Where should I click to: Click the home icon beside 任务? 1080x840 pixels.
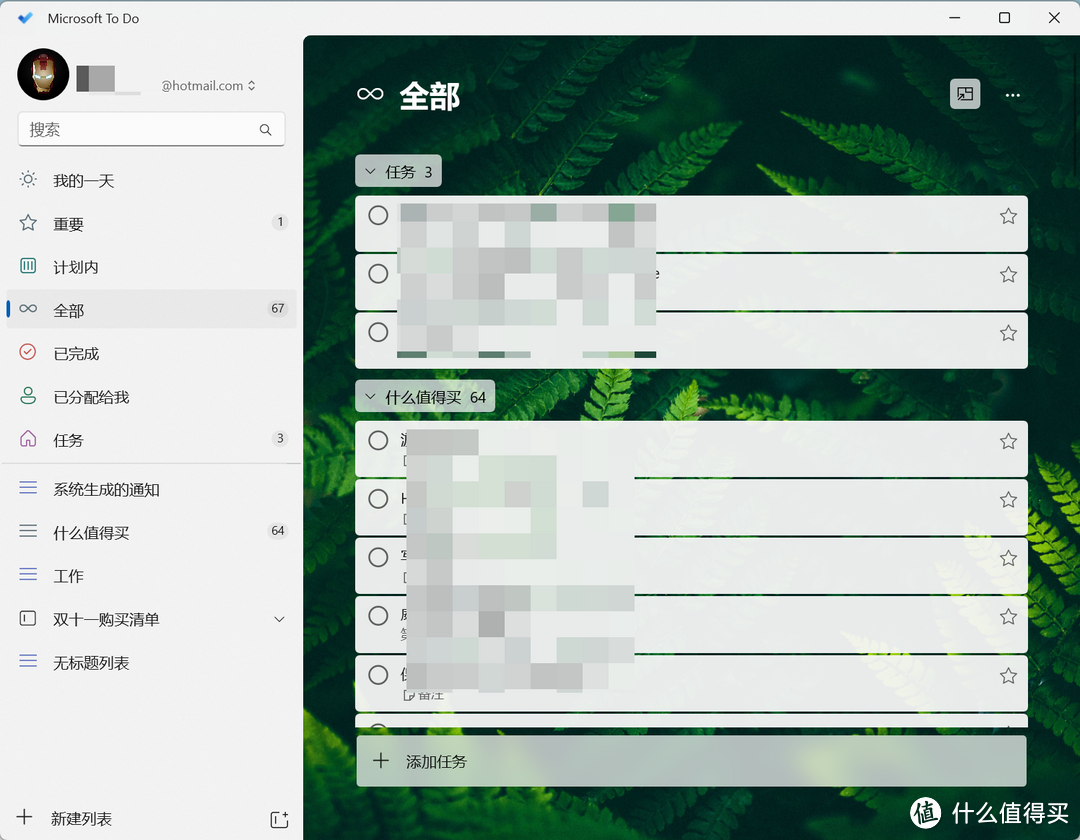pyautogui.click(x=28, y=439)
